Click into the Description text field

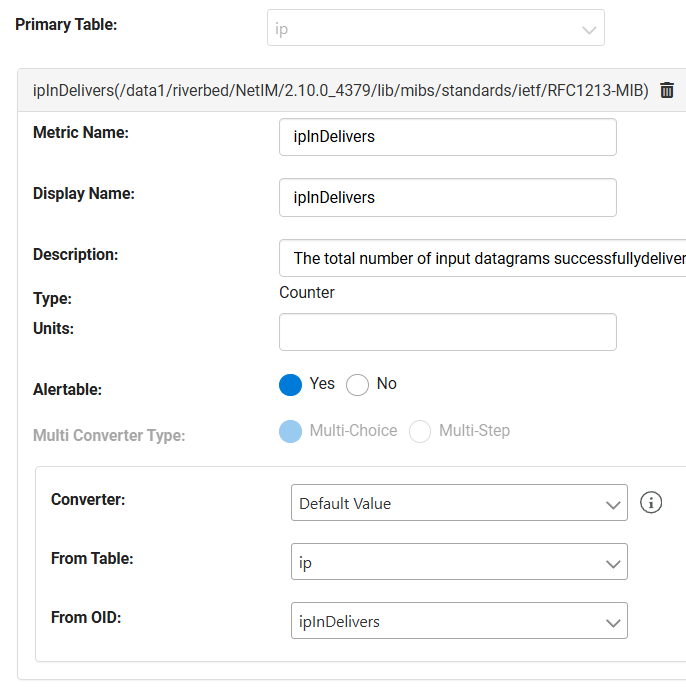tap(482, 258)
